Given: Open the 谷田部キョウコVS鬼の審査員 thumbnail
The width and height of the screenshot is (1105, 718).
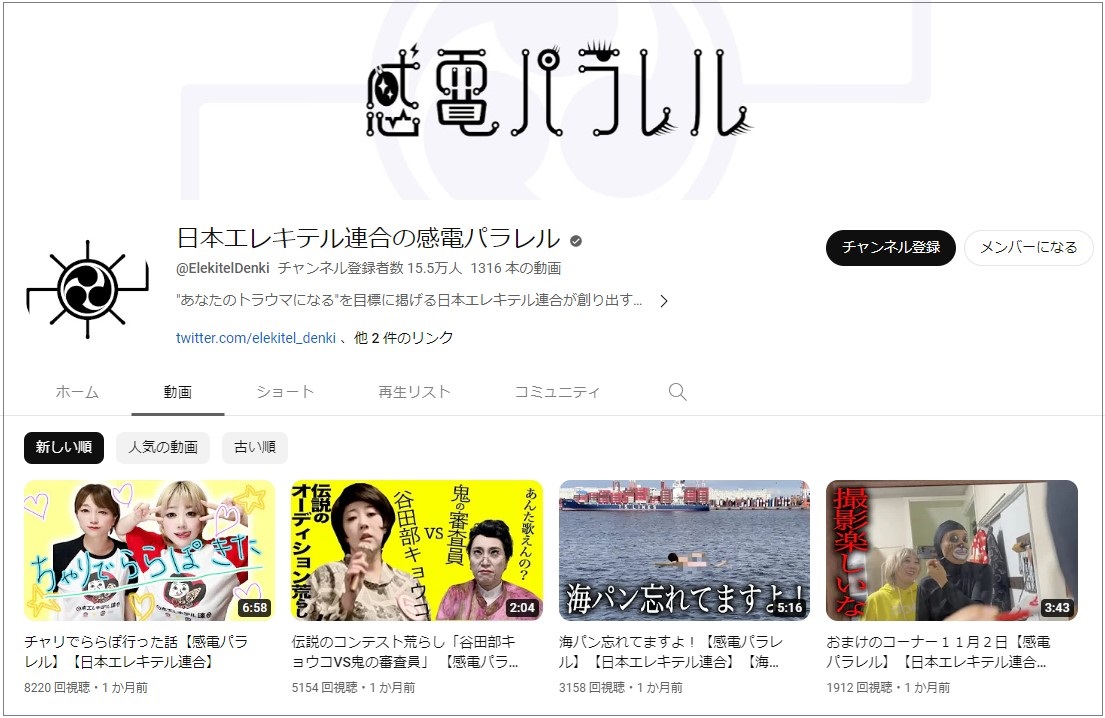Looking at the screenshot, I should [x=417, y=550].
